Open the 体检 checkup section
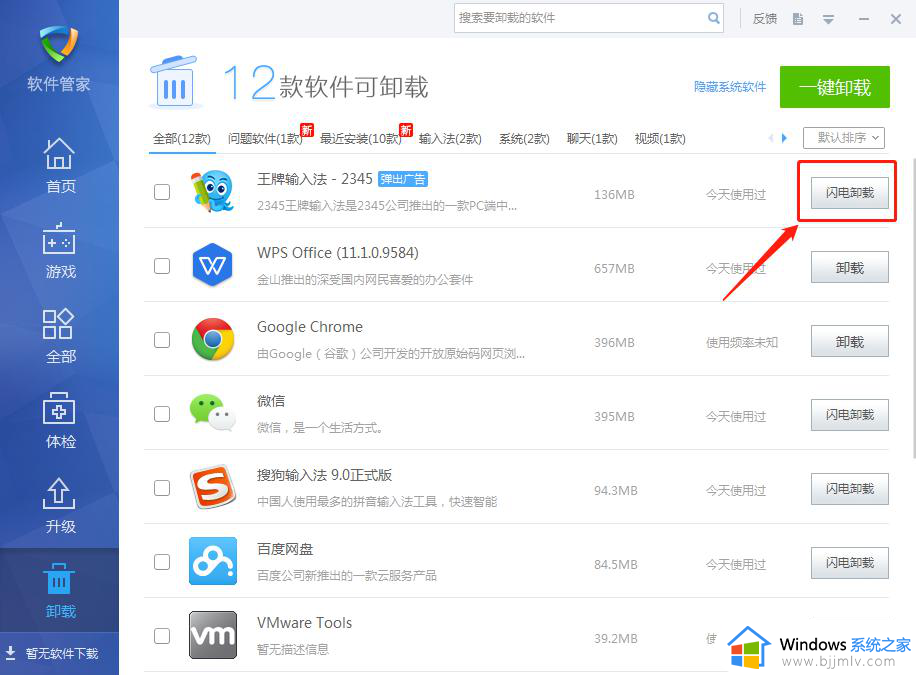The height and width of the screenshot is (675, 916). click(x=59, y=421)
